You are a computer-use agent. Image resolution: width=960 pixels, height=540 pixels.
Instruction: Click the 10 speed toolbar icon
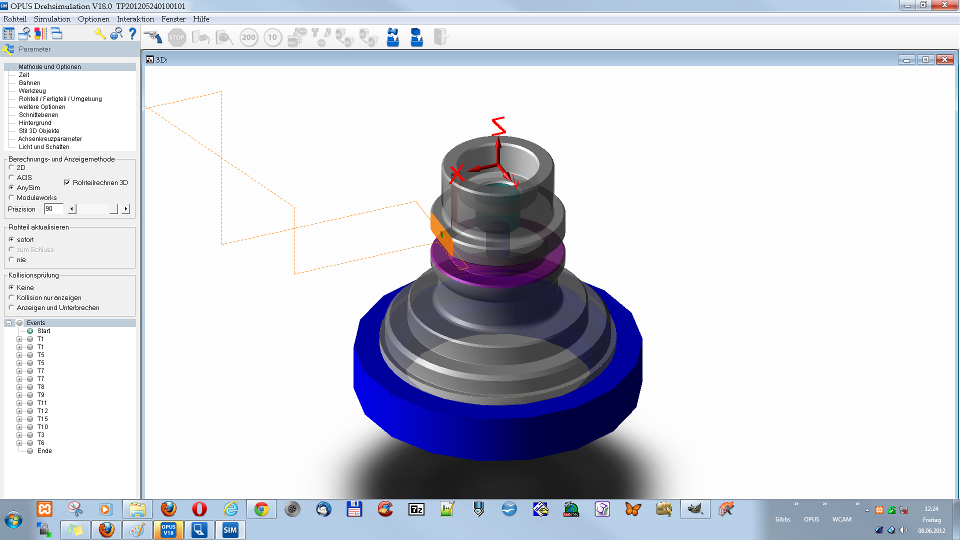point(272,37)
